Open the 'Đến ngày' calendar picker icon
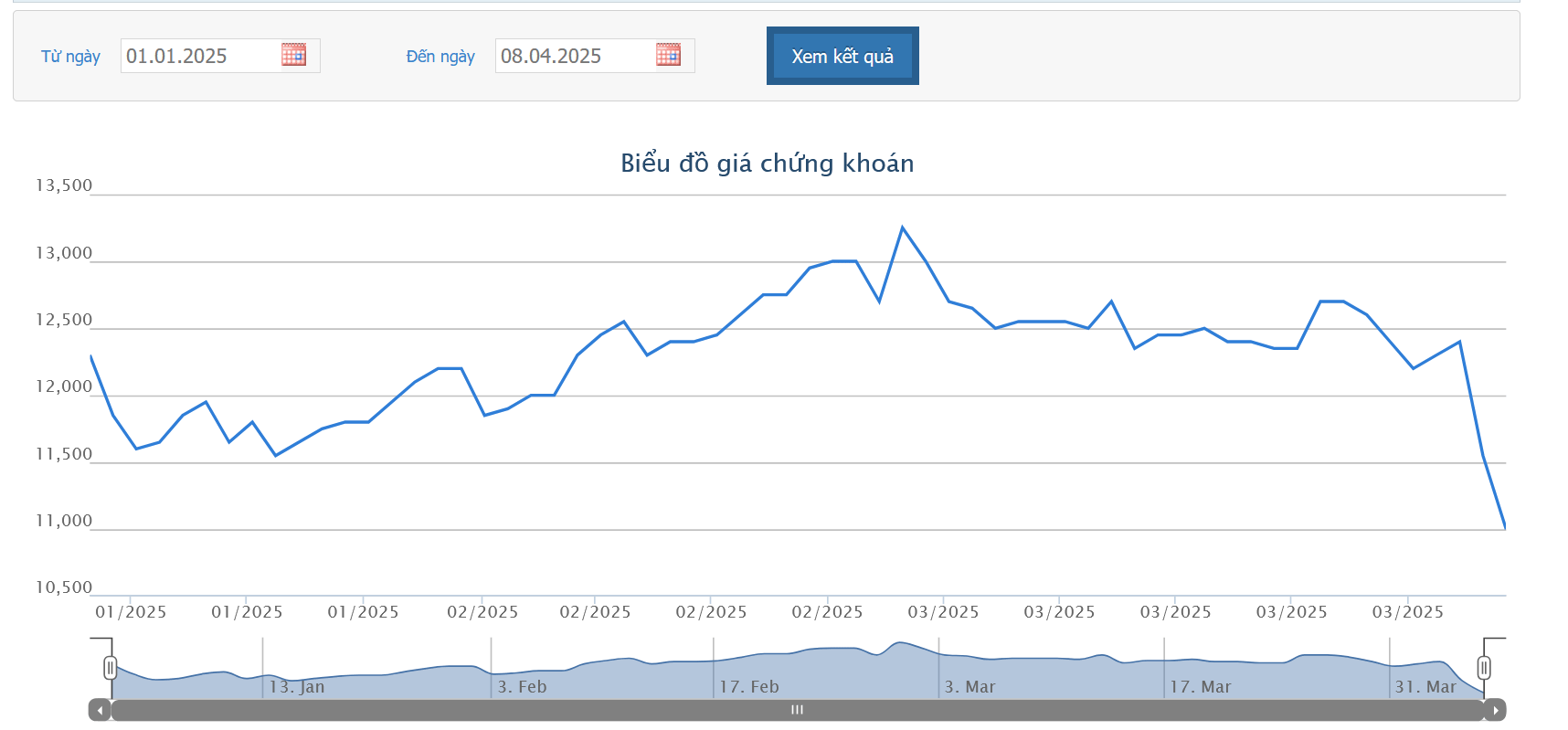The height and width of the screenshot is (730, 1568). pyautogui.click(x=668, y=55)
